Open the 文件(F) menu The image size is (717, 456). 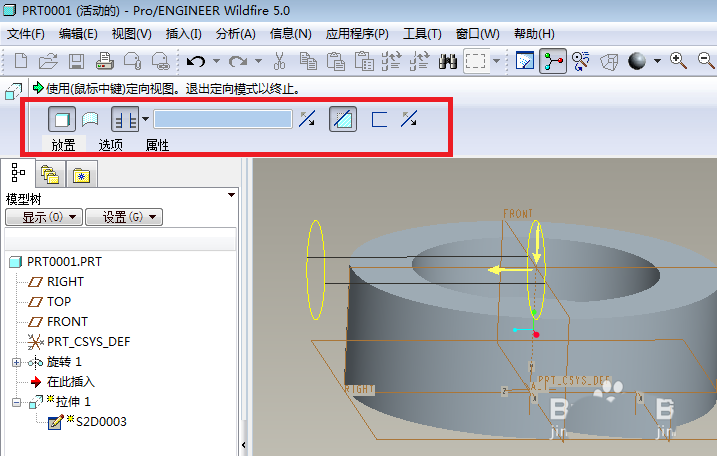pos(26,33)
